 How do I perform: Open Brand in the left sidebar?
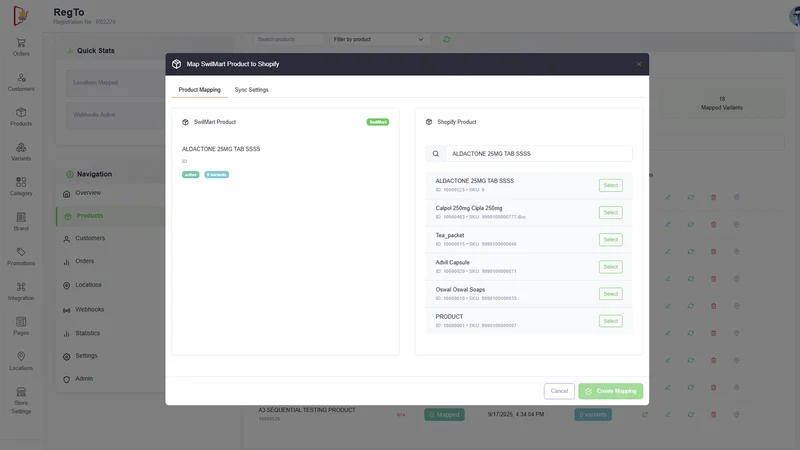coord(21,222)
